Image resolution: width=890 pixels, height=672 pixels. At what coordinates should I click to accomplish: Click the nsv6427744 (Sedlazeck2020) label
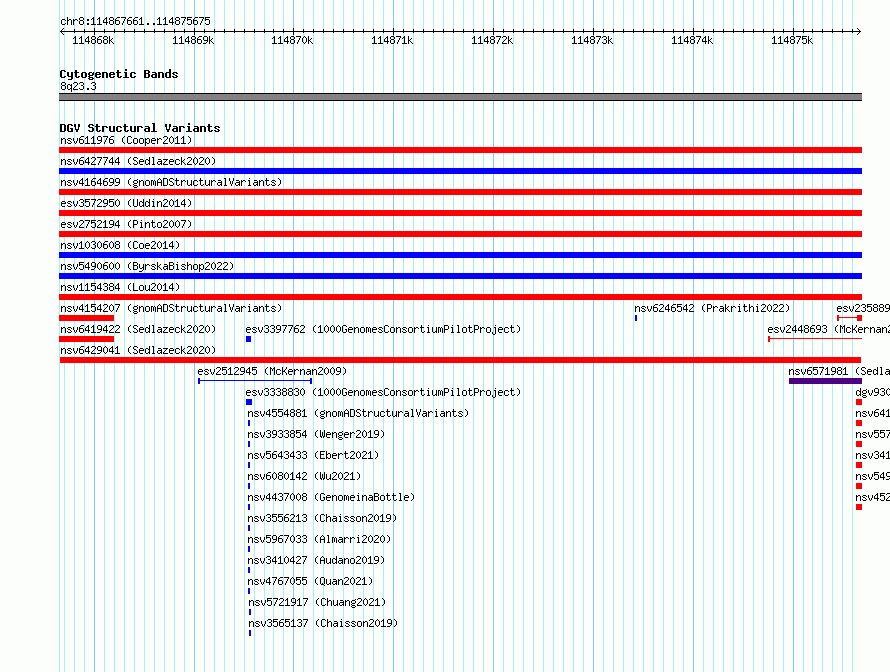(138, 161)
